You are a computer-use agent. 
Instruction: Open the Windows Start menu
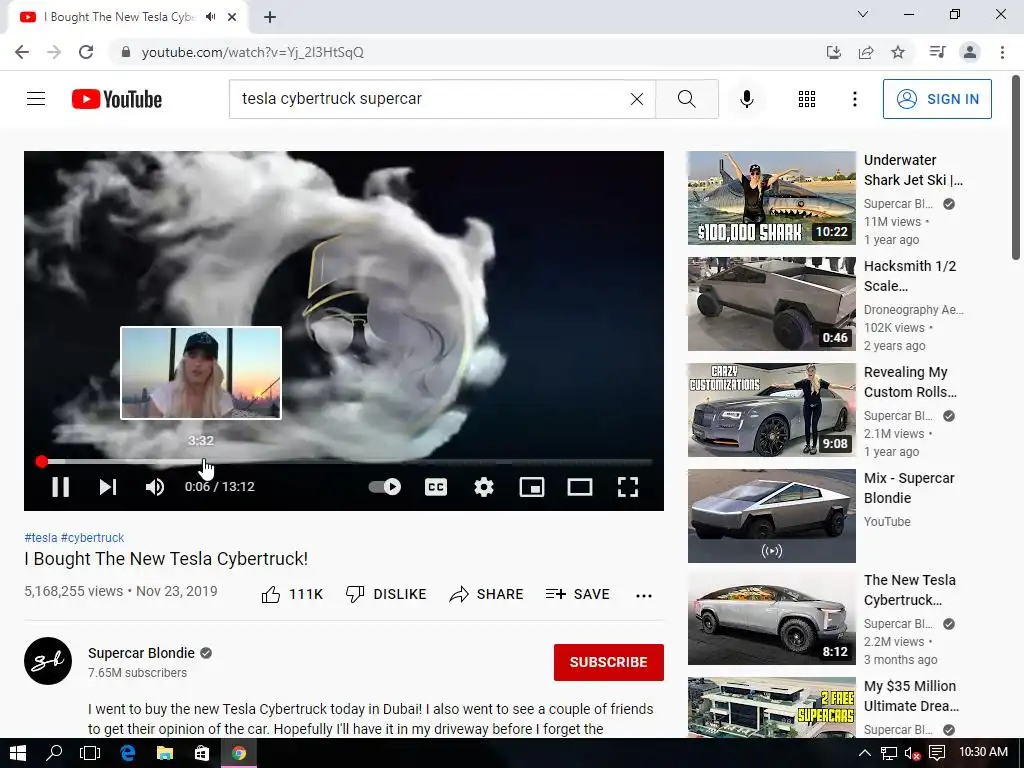[18, 754]
